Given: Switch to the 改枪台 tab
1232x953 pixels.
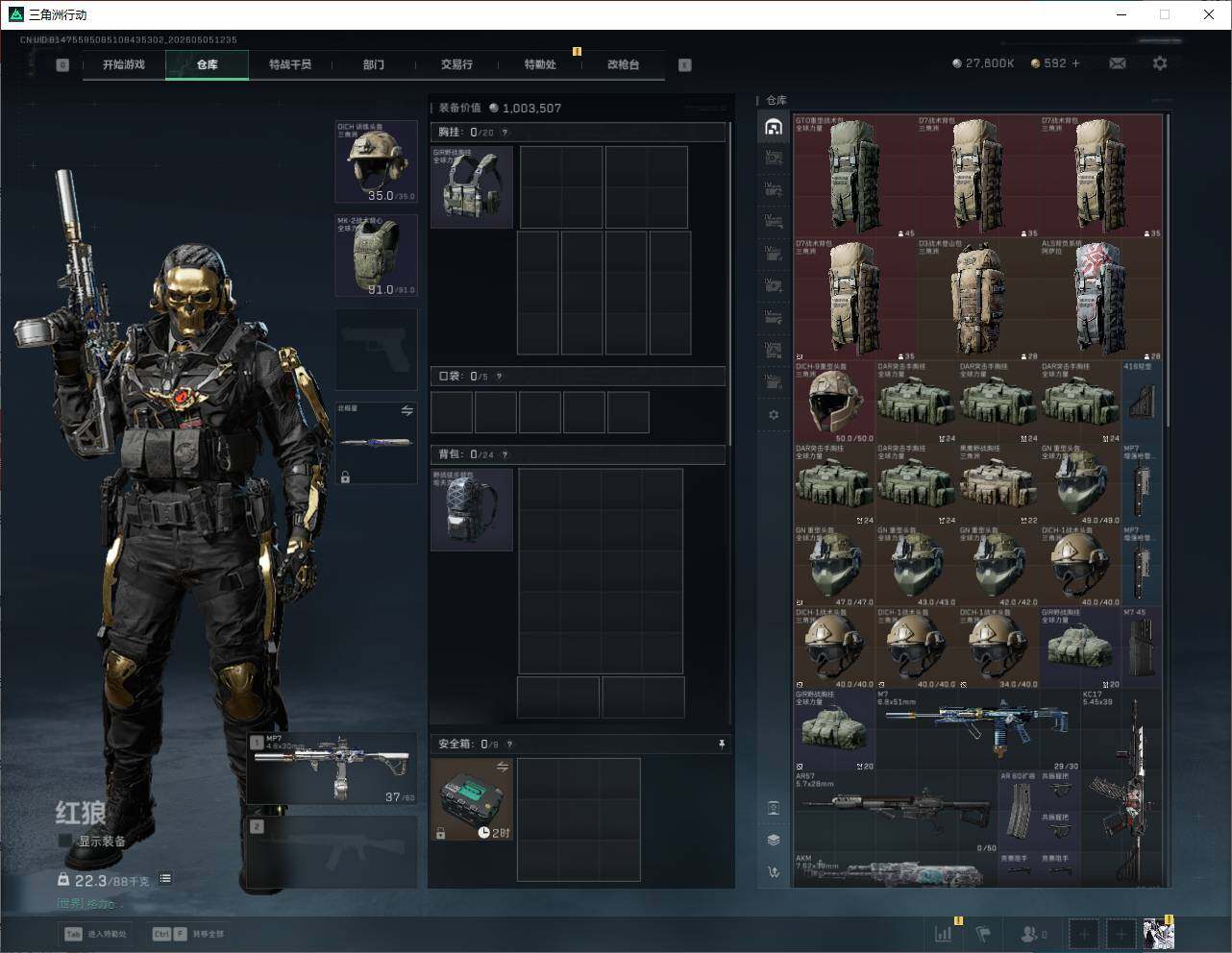Looking at the screenshot, I should 623,64.
